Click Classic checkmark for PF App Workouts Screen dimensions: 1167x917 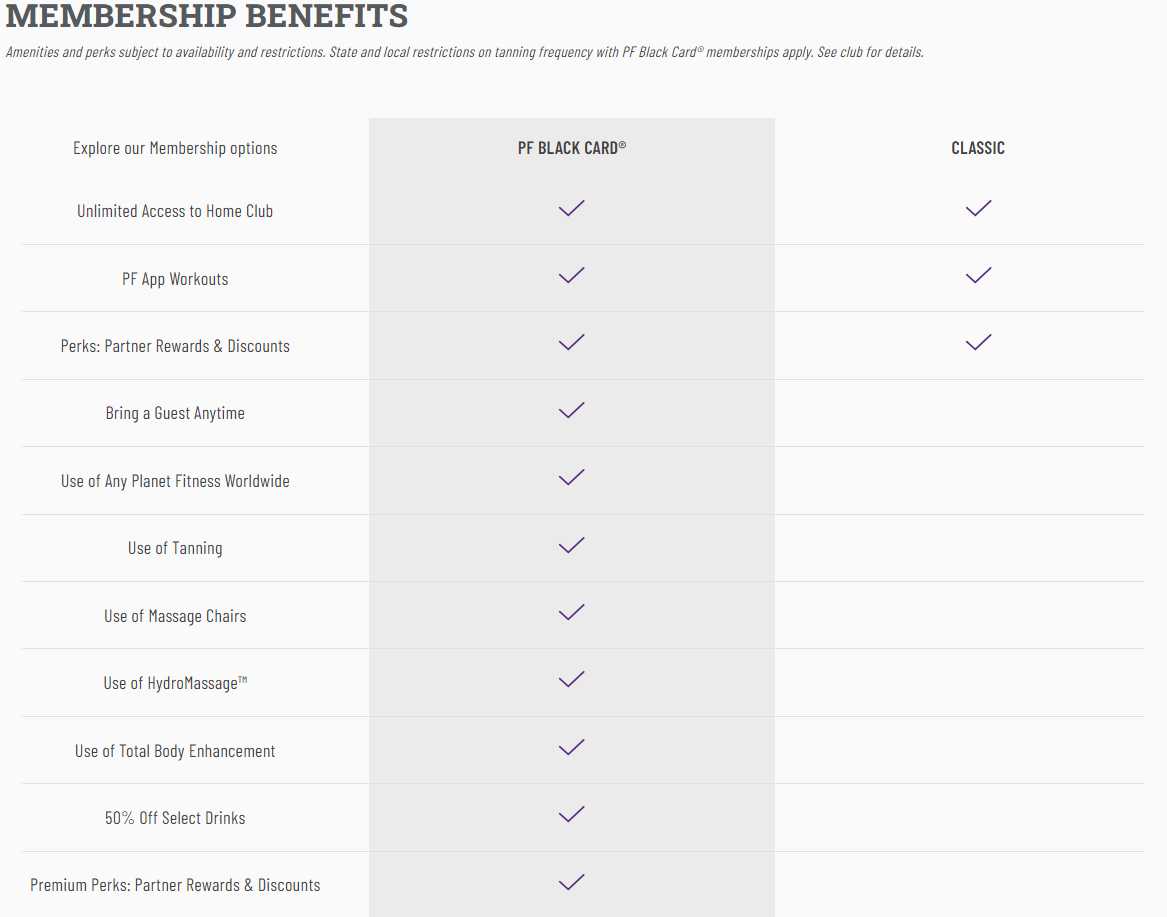(x=978, y=276)
